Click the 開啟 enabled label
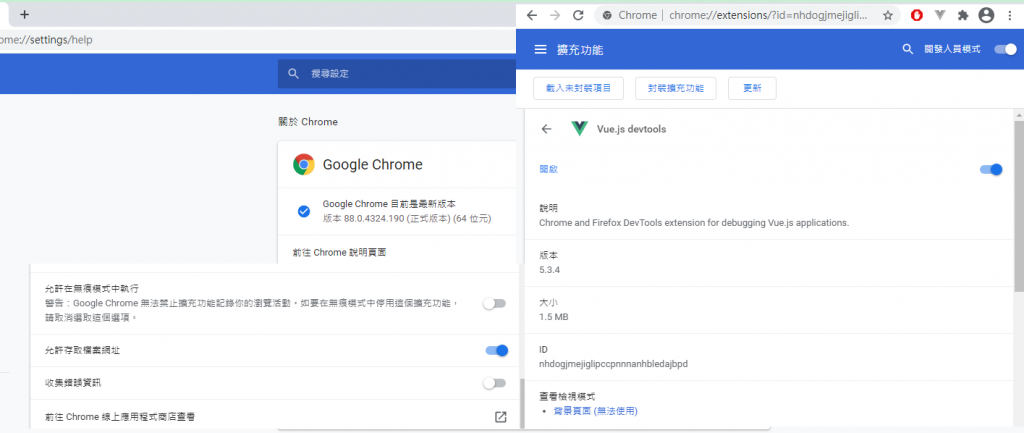The image size is (1024, 433). click(x=549, y=169)
